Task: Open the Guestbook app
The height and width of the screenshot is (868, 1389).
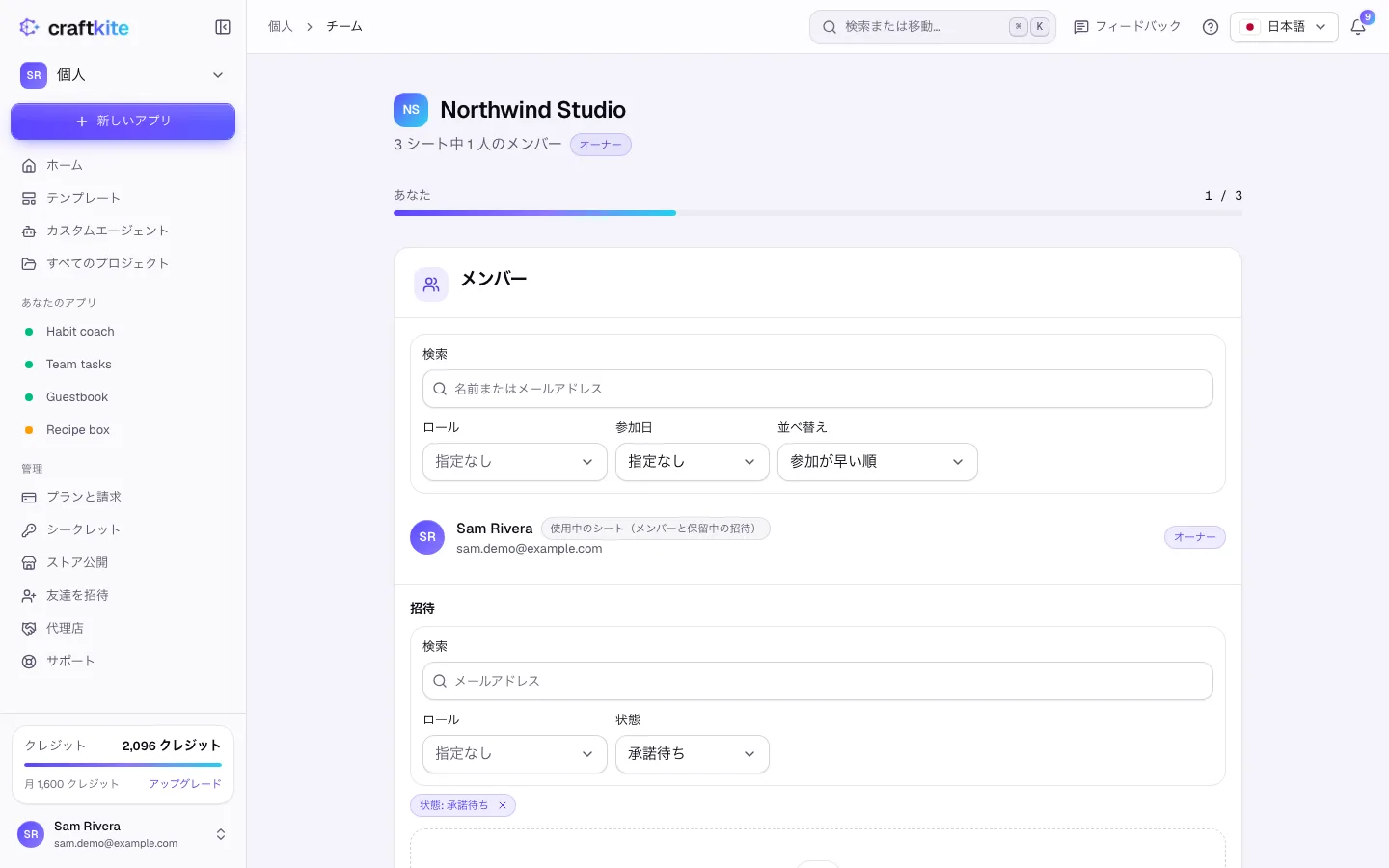Action: coord(123,396)
